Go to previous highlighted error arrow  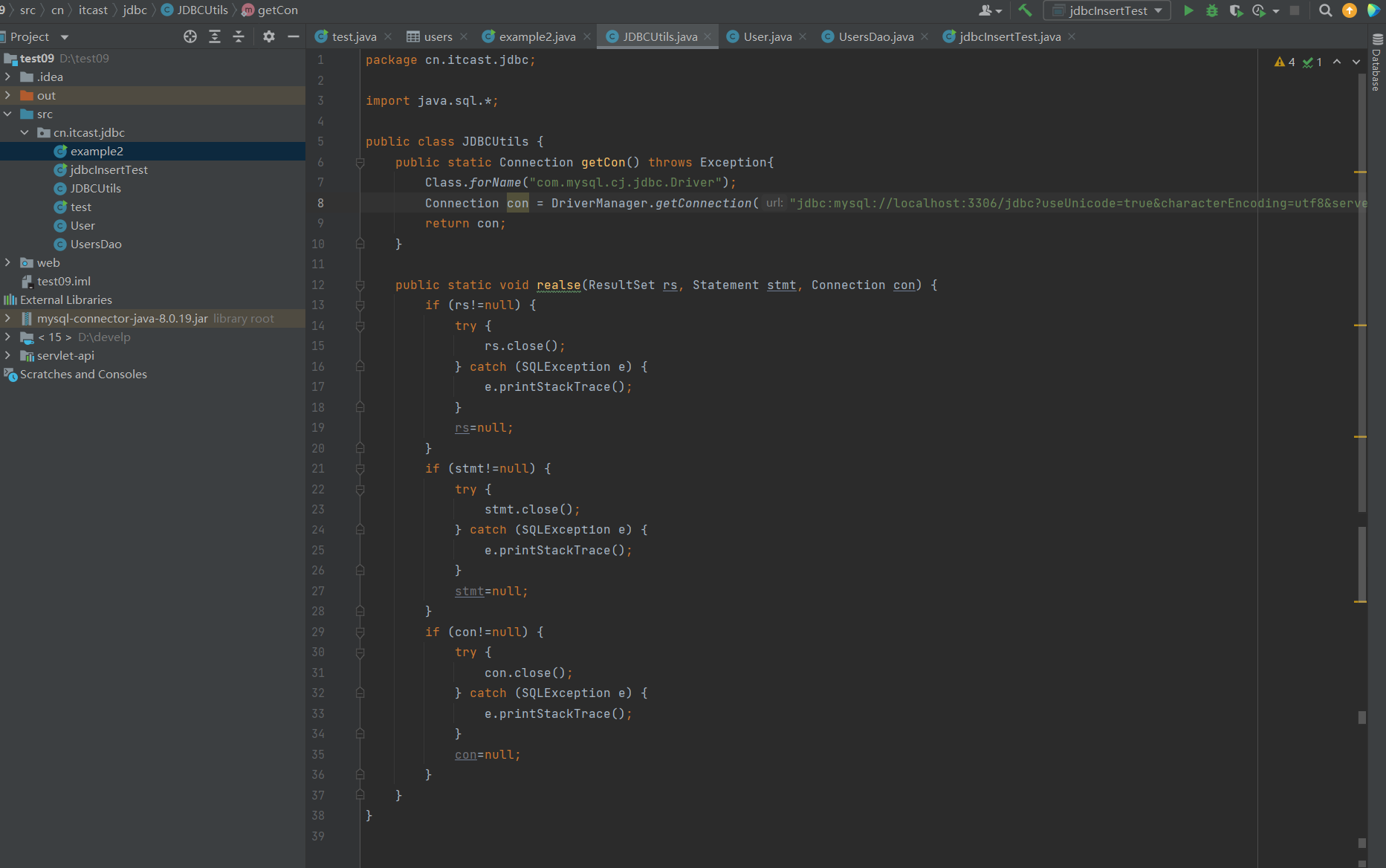point(1337,62)
